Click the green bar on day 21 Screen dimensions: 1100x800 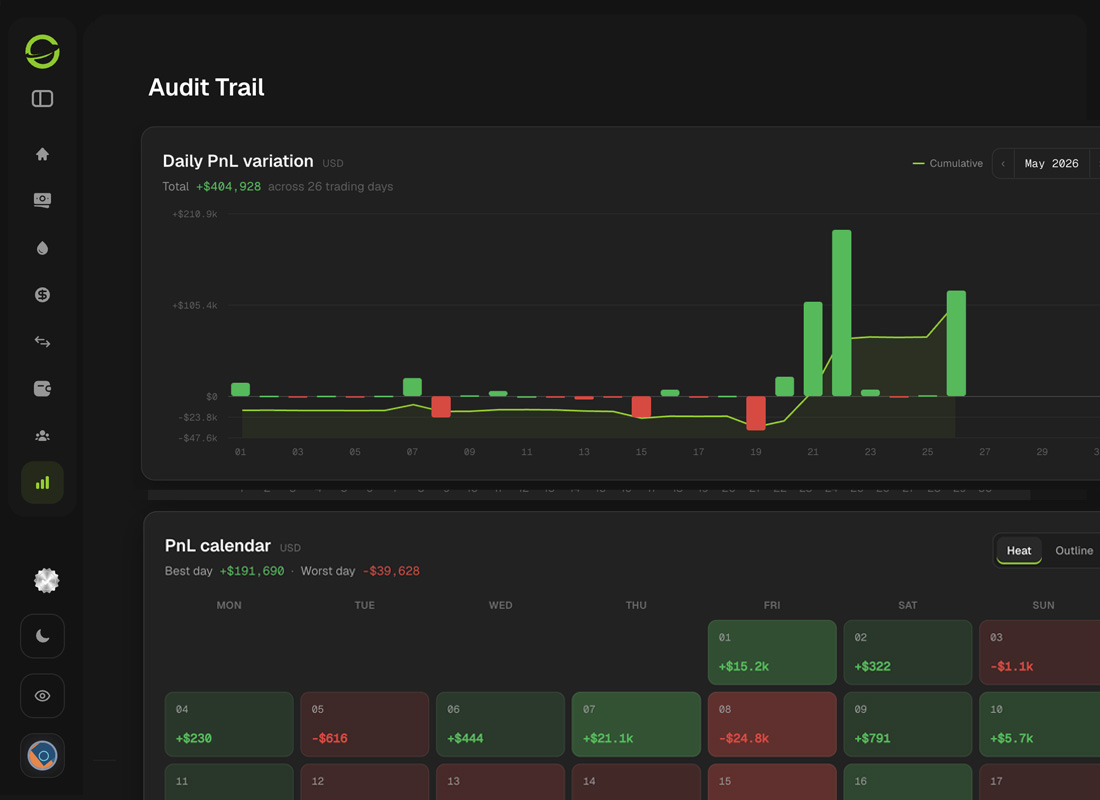[x=812, y=349]
